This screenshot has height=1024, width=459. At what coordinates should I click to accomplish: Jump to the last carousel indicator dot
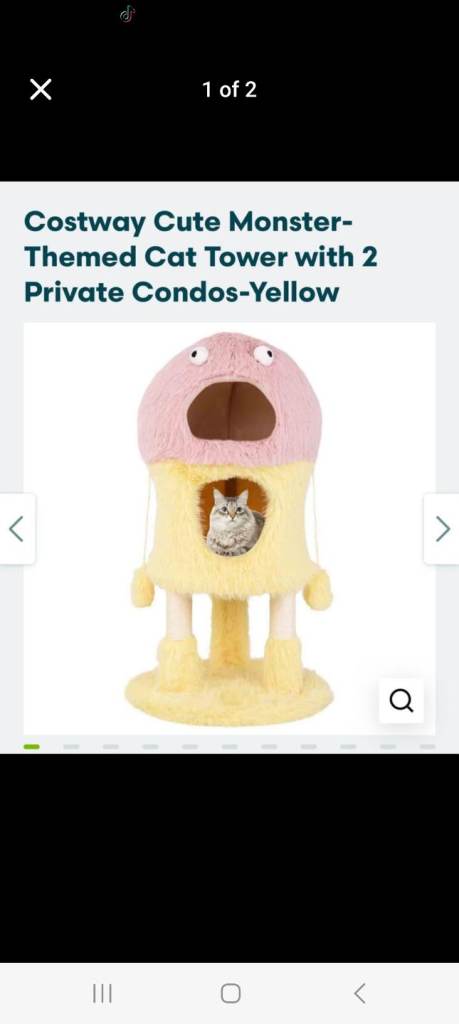[x=428, y=746]
